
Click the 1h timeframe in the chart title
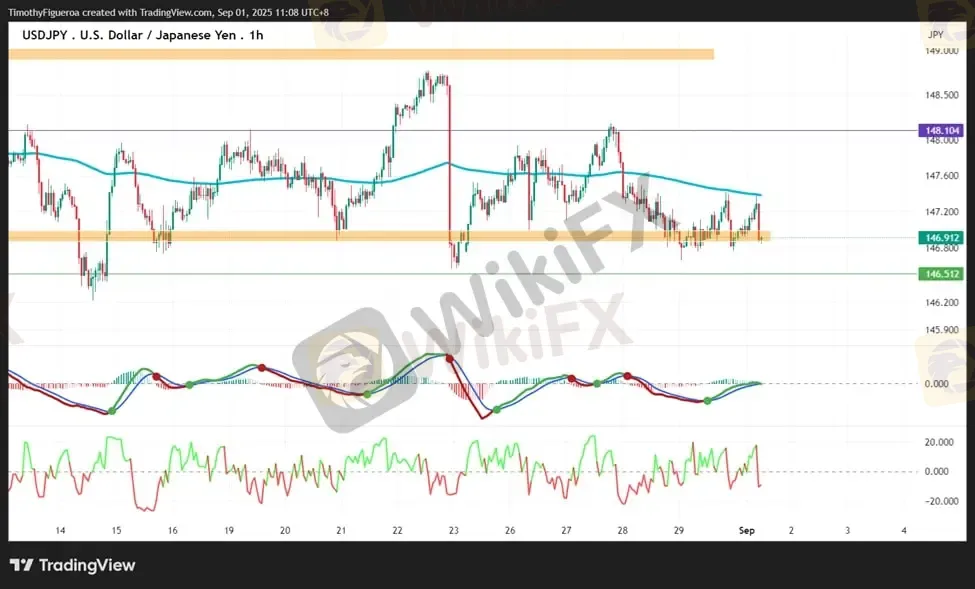(x=256, y=35)
